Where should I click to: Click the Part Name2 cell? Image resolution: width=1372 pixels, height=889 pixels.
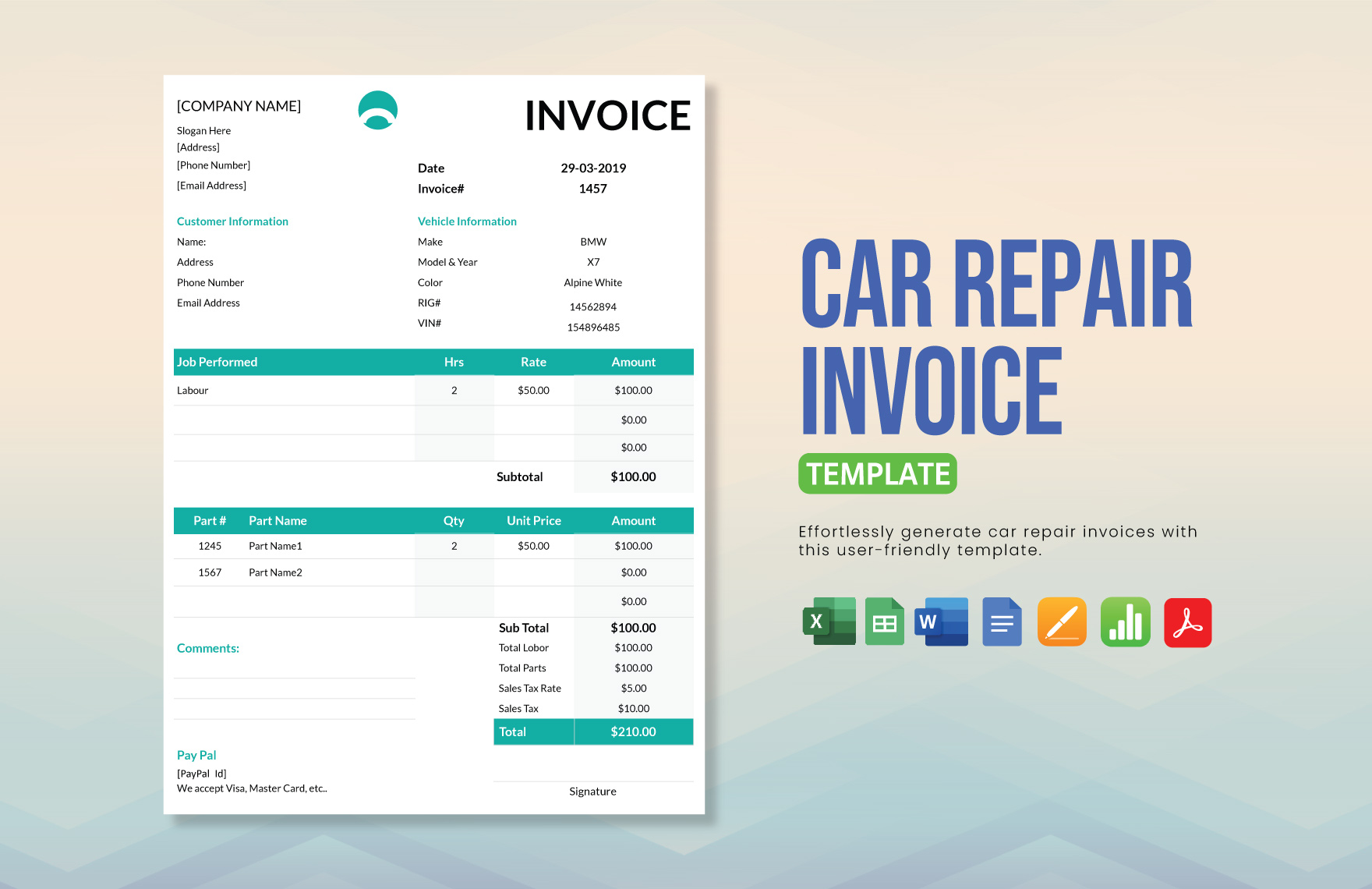click(x=275, y=572)
